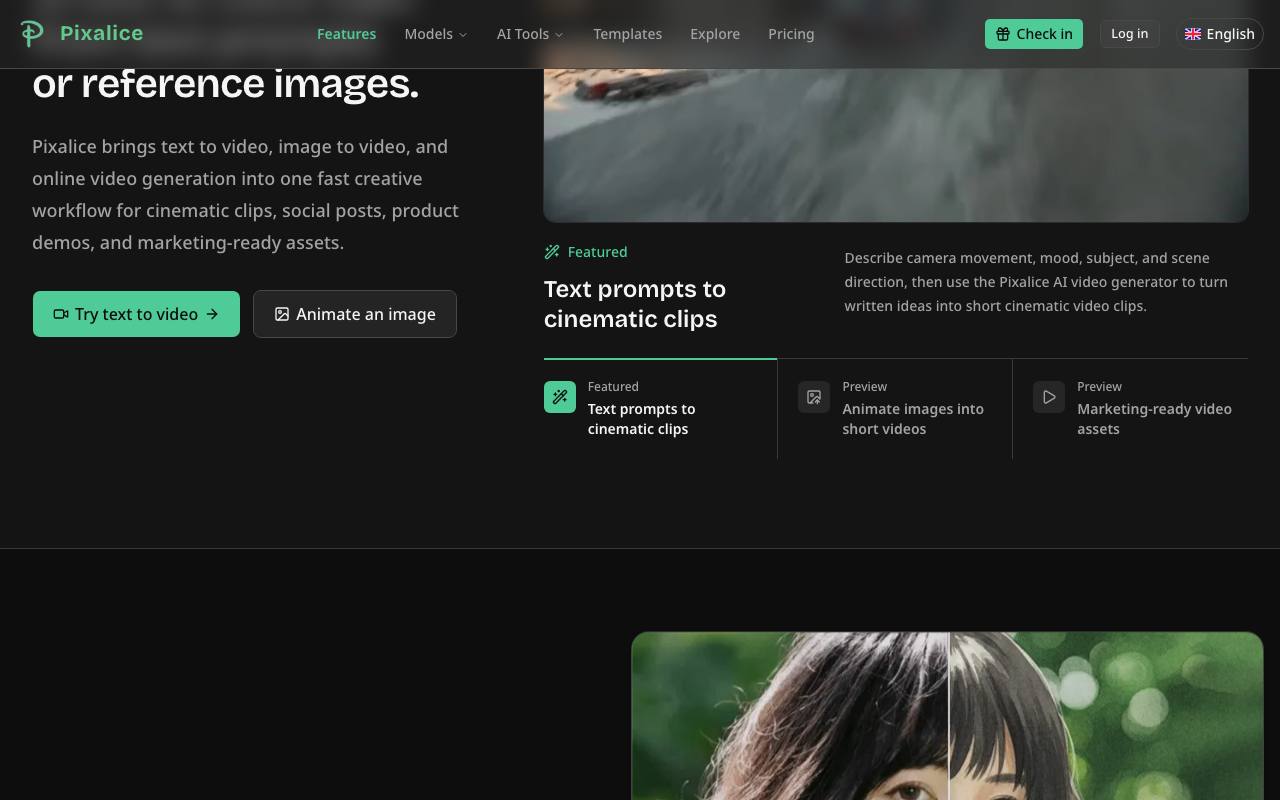1280x800 pixels.
Task: Click the featured snow video preview
Action: (896, 145)
